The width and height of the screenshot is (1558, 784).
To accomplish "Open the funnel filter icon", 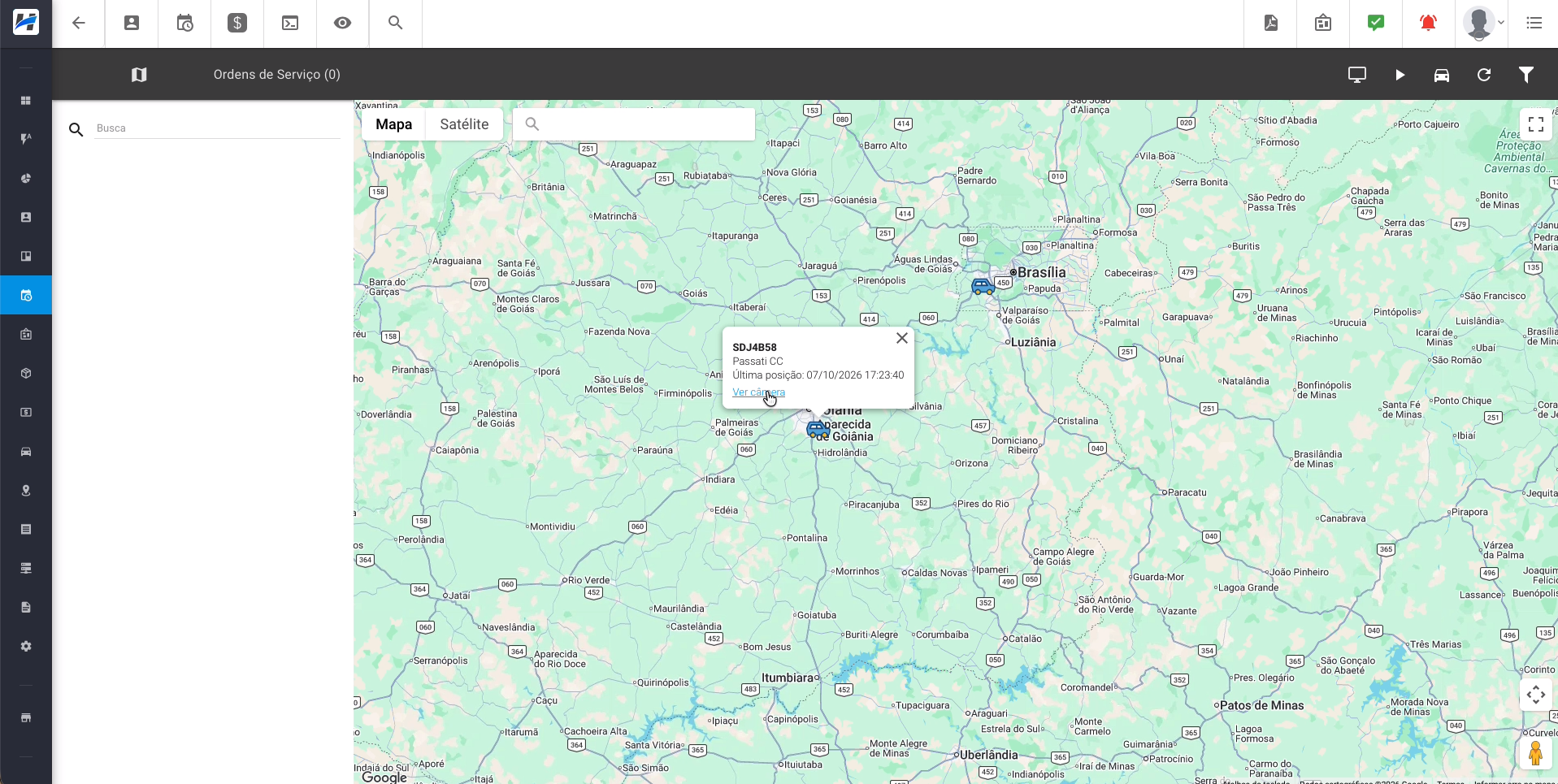I will pos(1526,75).
